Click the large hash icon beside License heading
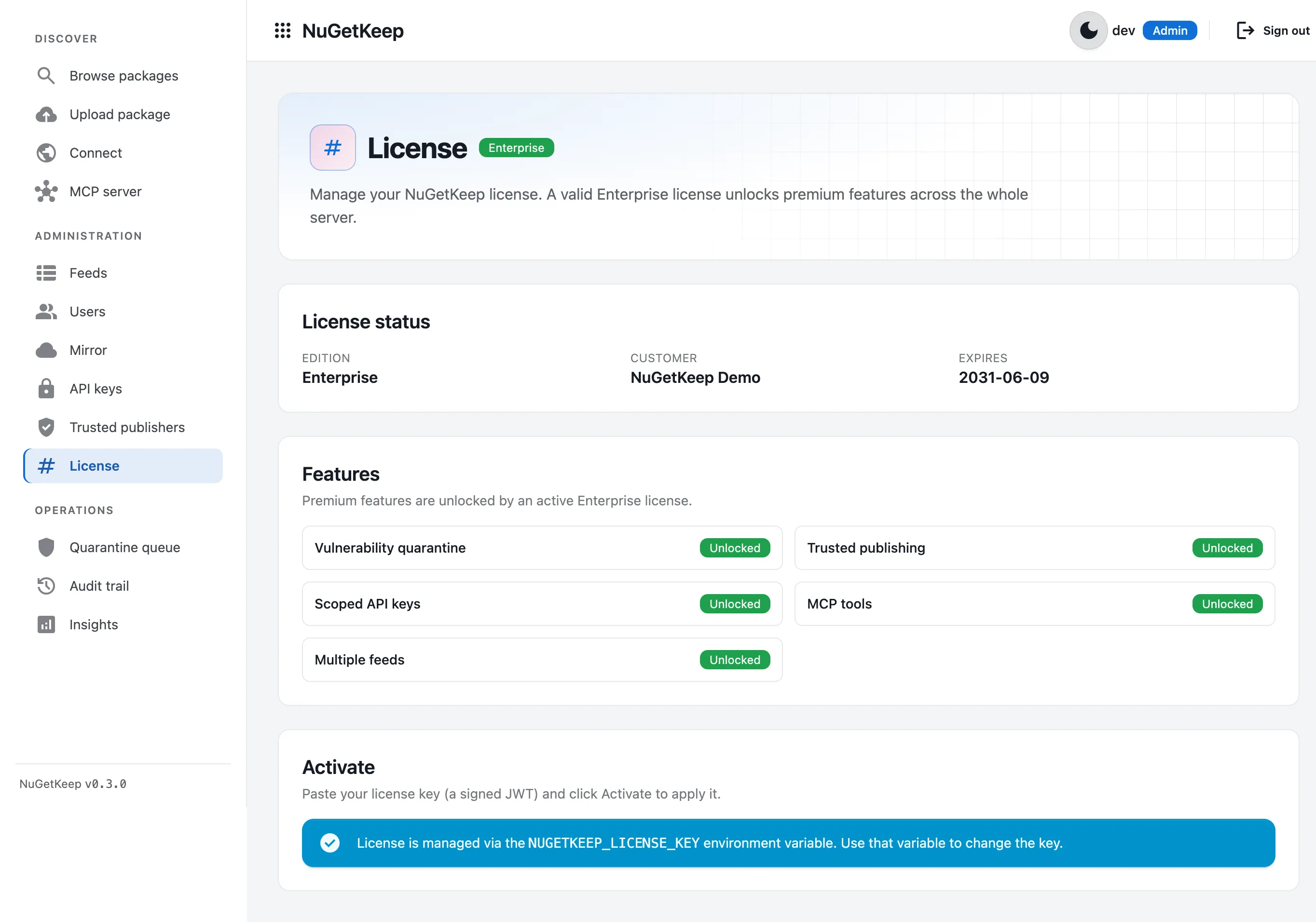The image size is (1316, 922). [332, 148]
